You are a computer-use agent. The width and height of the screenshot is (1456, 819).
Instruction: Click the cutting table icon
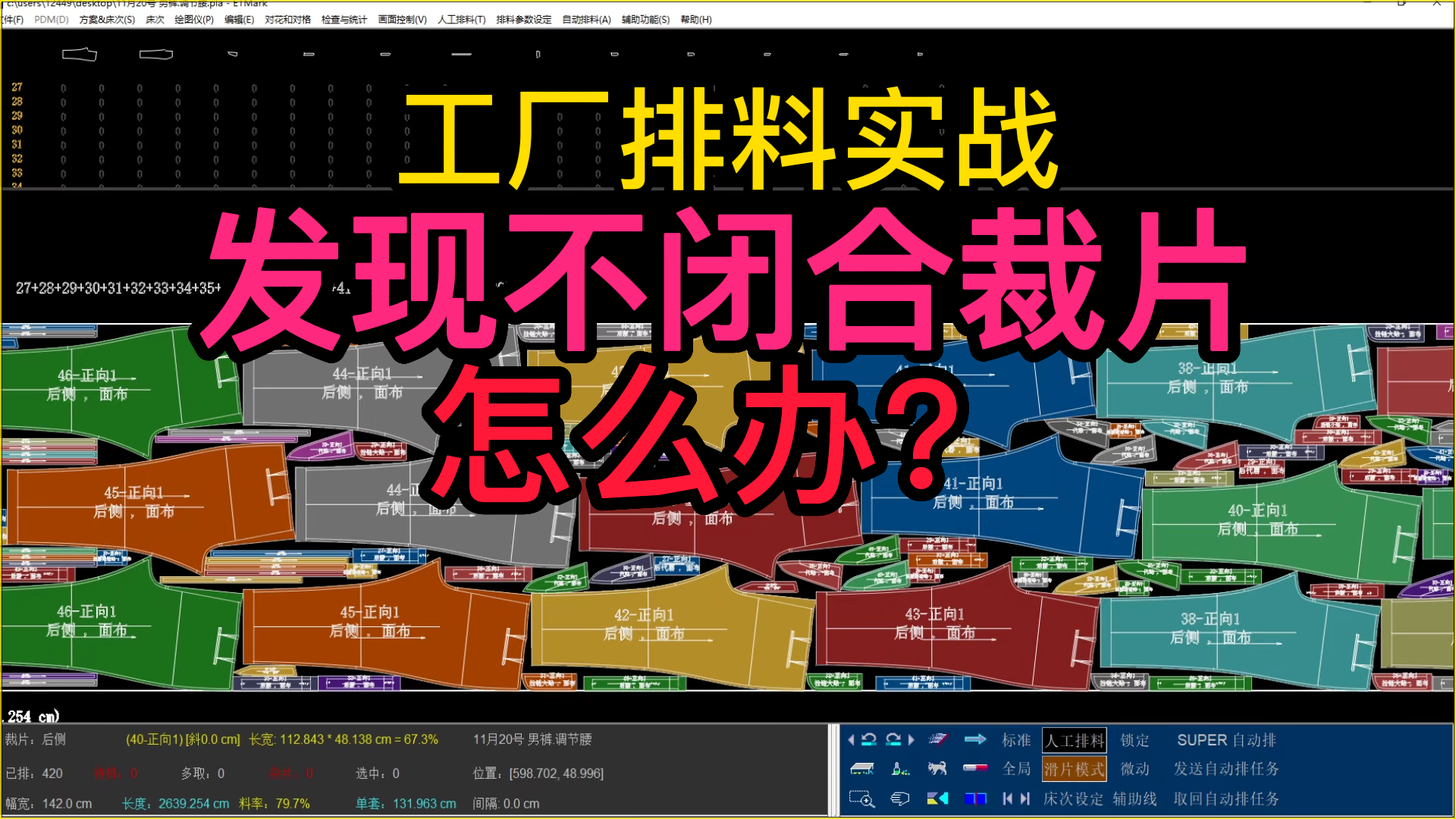tap(862, 769)
